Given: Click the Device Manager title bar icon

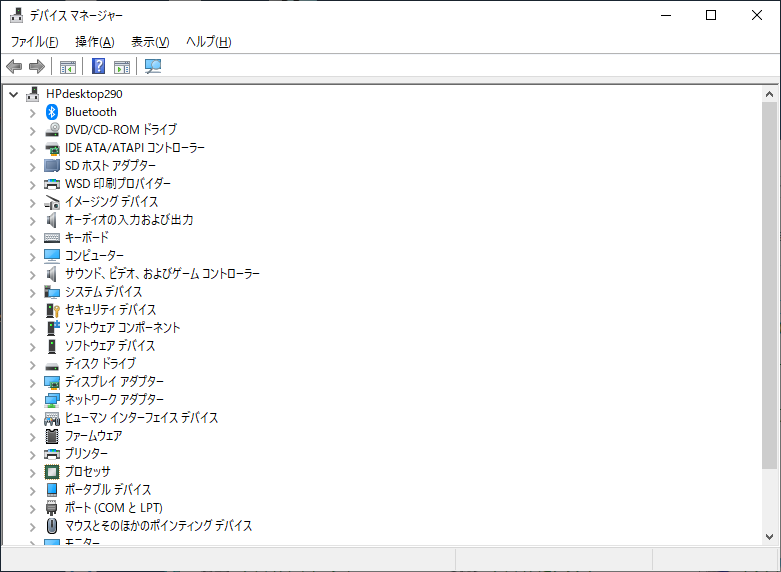Looking at the screenshot, I should [x=16, y=15].
